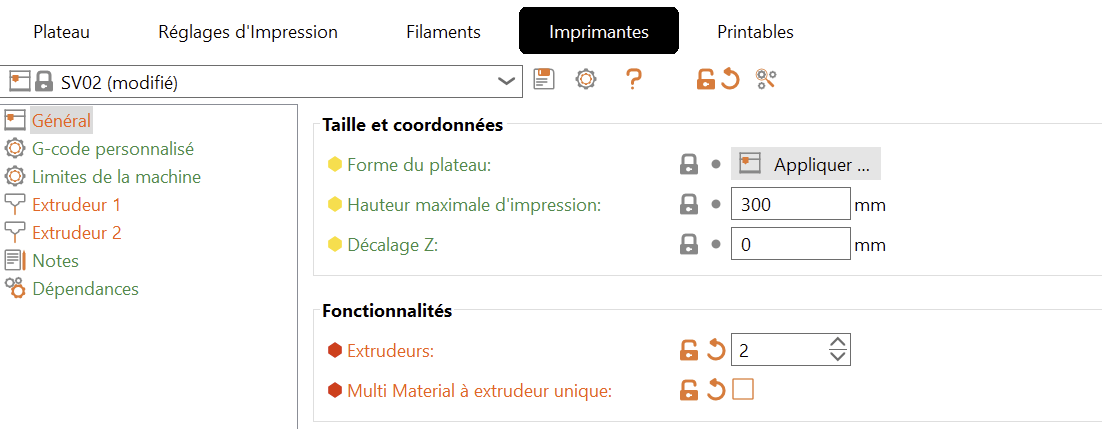Screen dimensions: 1102x429
Task: Click the Hauteur maximale d'impression input field
Action: 790,205
